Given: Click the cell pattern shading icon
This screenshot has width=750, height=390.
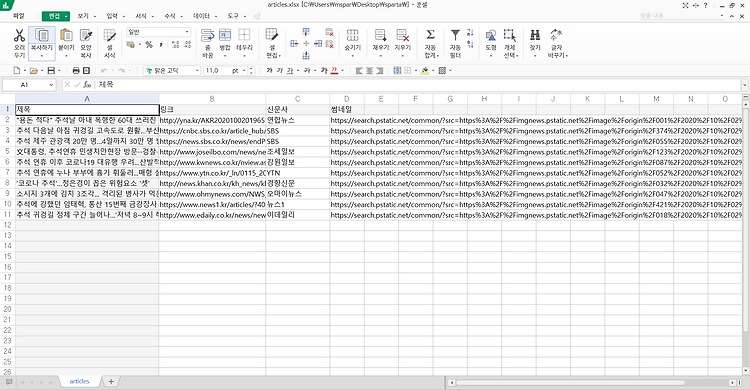Looking at the screenshot, I should 442,70.
